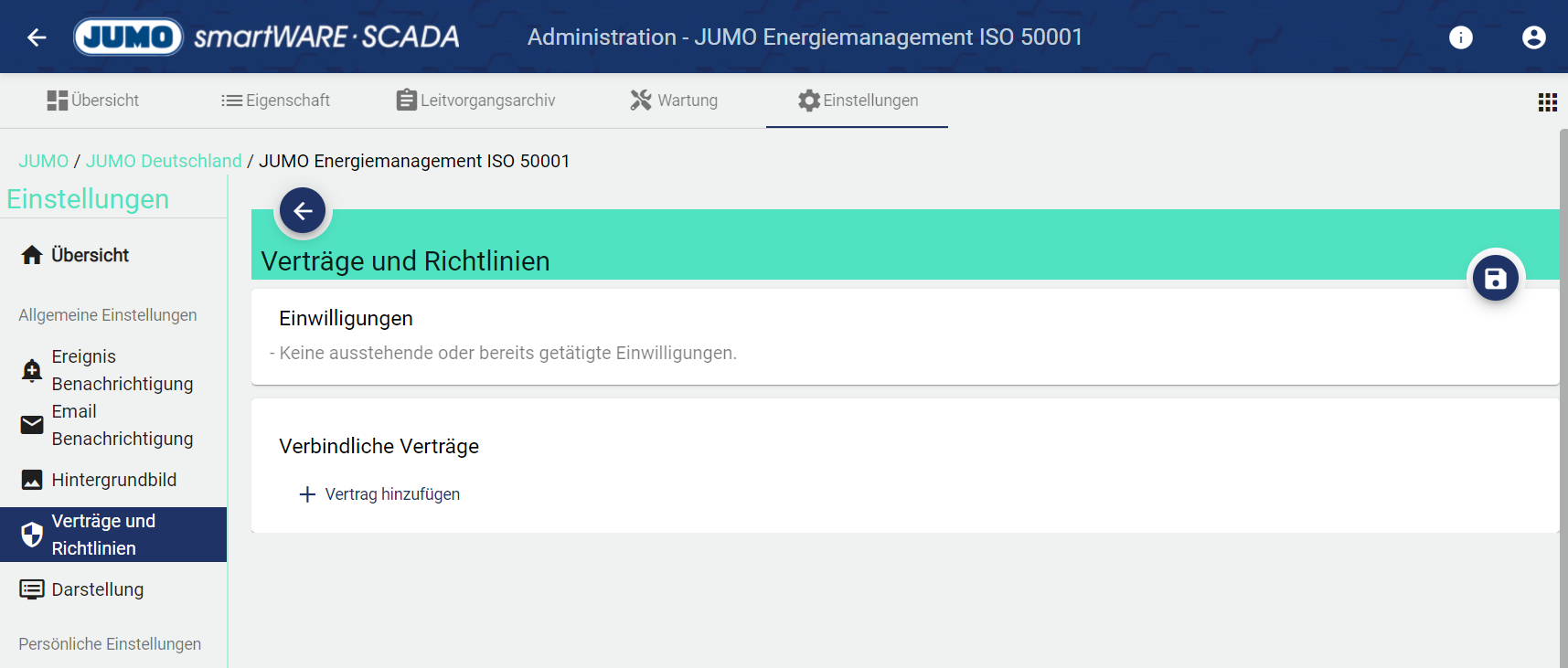
Task: Open Darstellung settings in sidebar
Action: pos(97,589)
